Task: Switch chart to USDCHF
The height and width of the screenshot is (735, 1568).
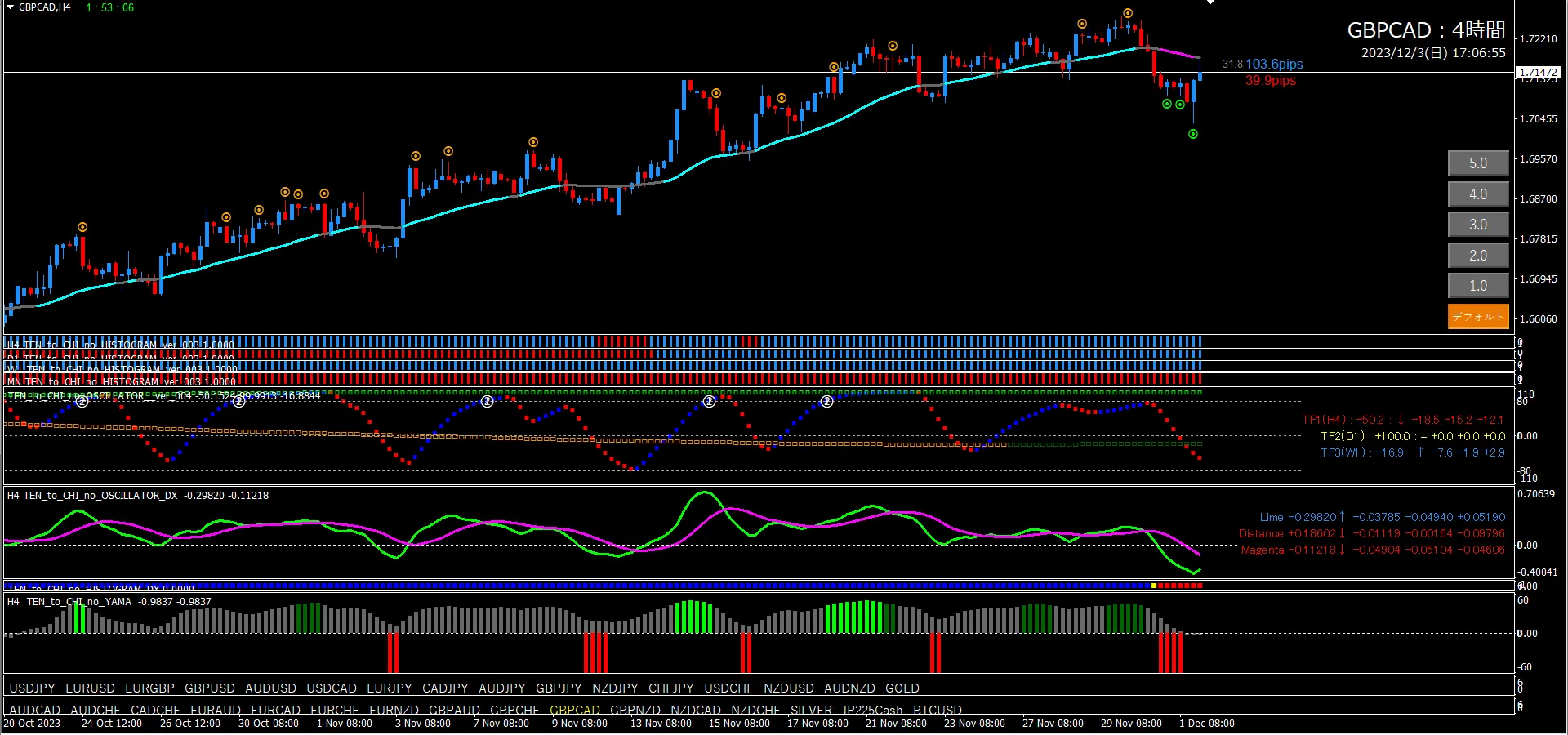Action: 728,688
